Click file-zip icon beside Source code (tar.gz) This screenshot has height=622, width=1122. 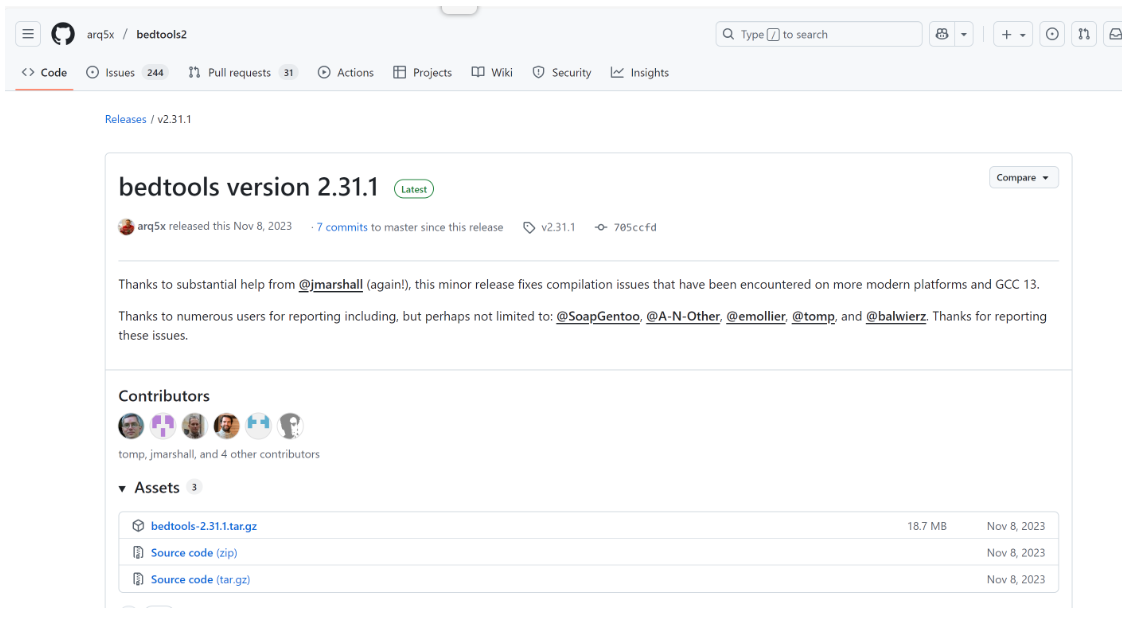point(138,580)
